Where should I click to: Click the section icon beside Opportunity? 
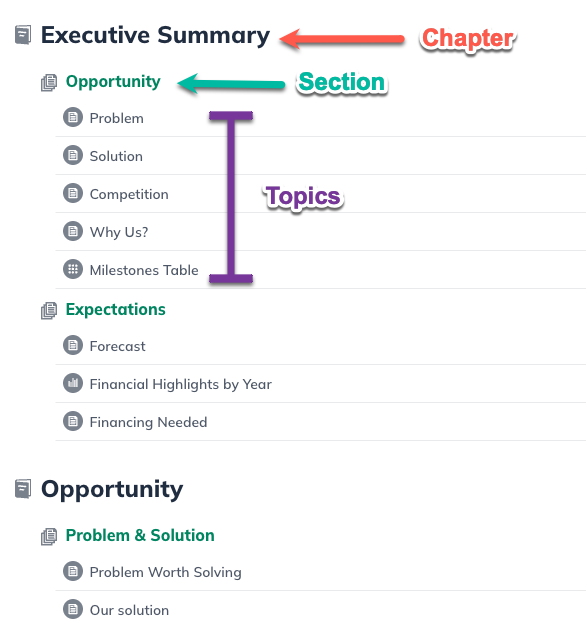pyautogui.click(x=49, y=83)
